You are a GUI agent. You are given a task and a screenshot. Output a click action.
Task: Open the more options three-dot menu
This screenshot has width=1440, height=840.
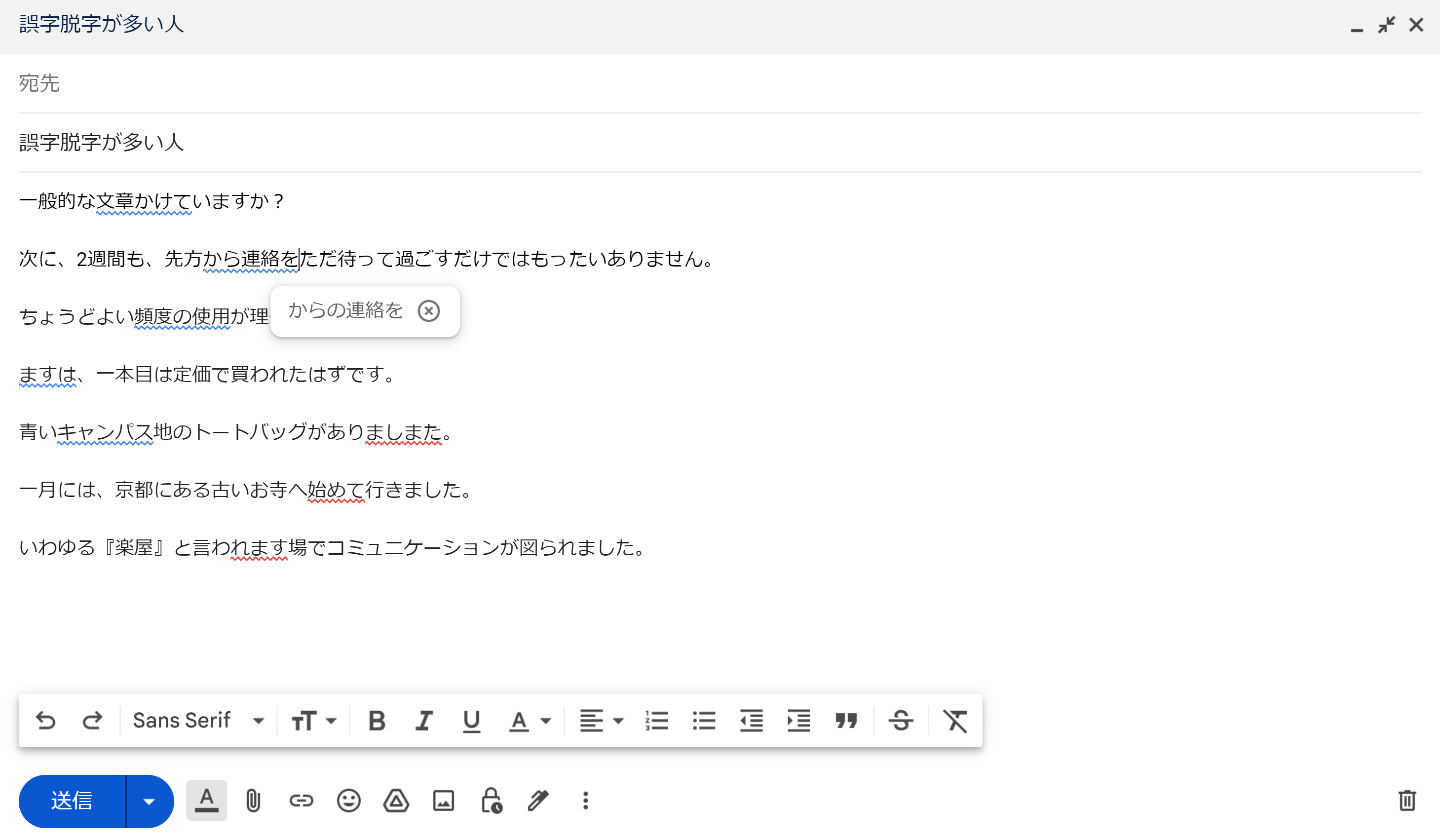click(585, 801)
